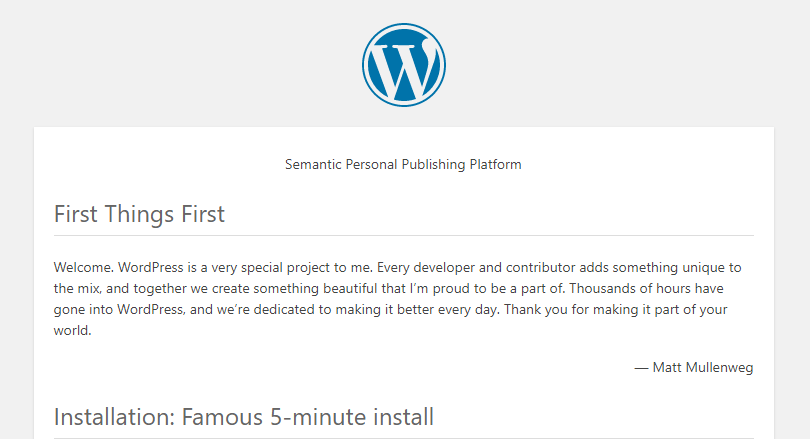Click the word Welcome starting the paragraph
Viewport: 810px width, 439px height.
83,268
